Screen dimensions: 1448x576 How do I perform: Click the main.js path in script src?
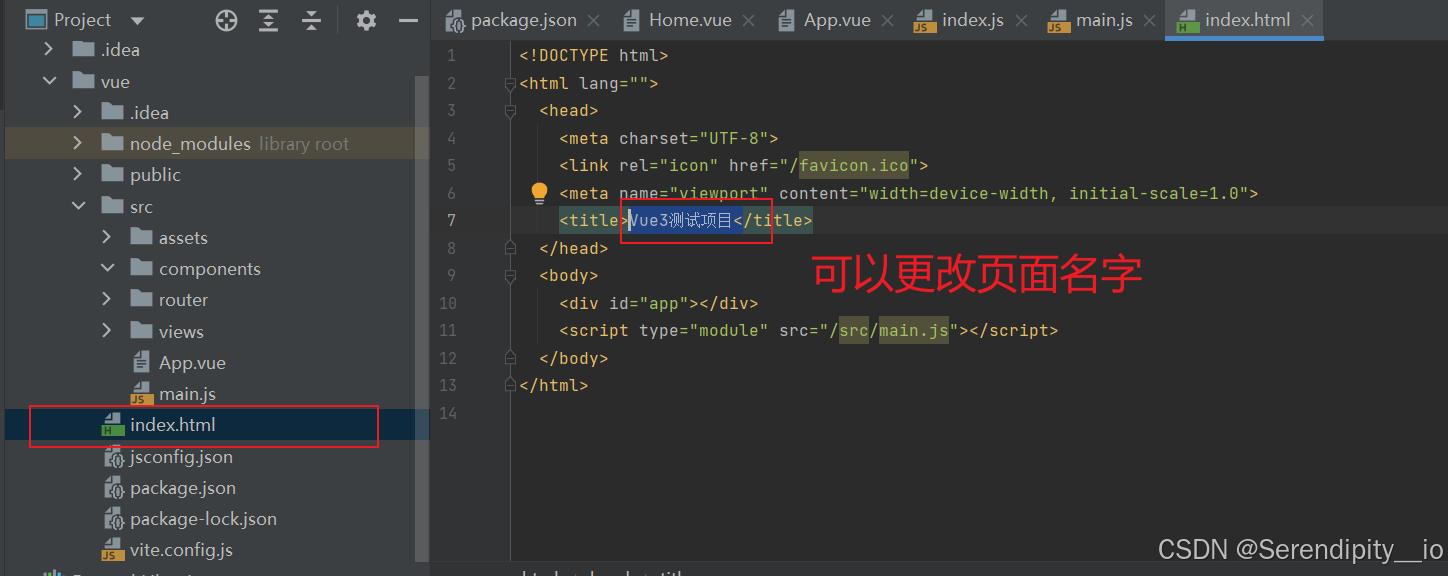point(914,330)
